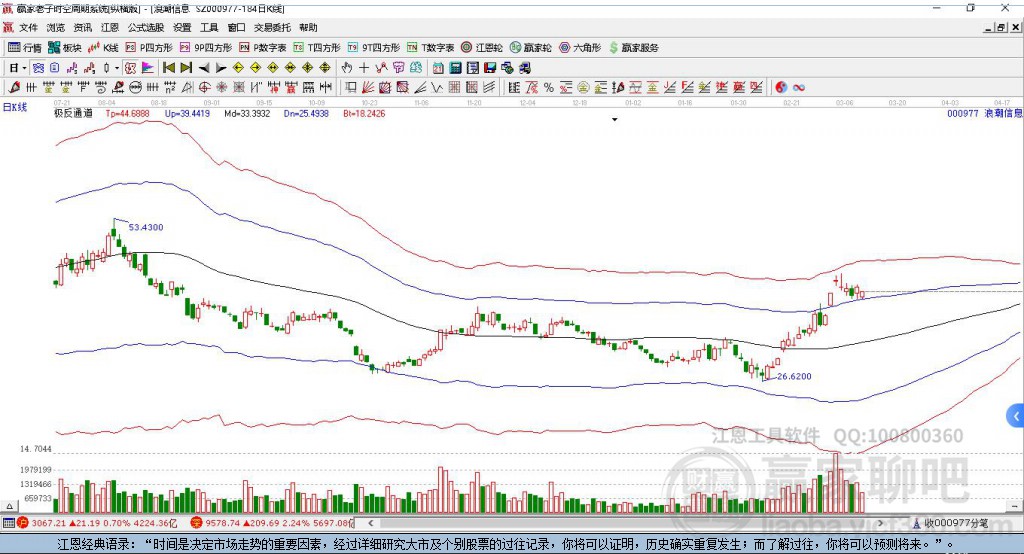Click the blue side panel arrow button
The image size is (1024, 554).
tap(1016, 416)
